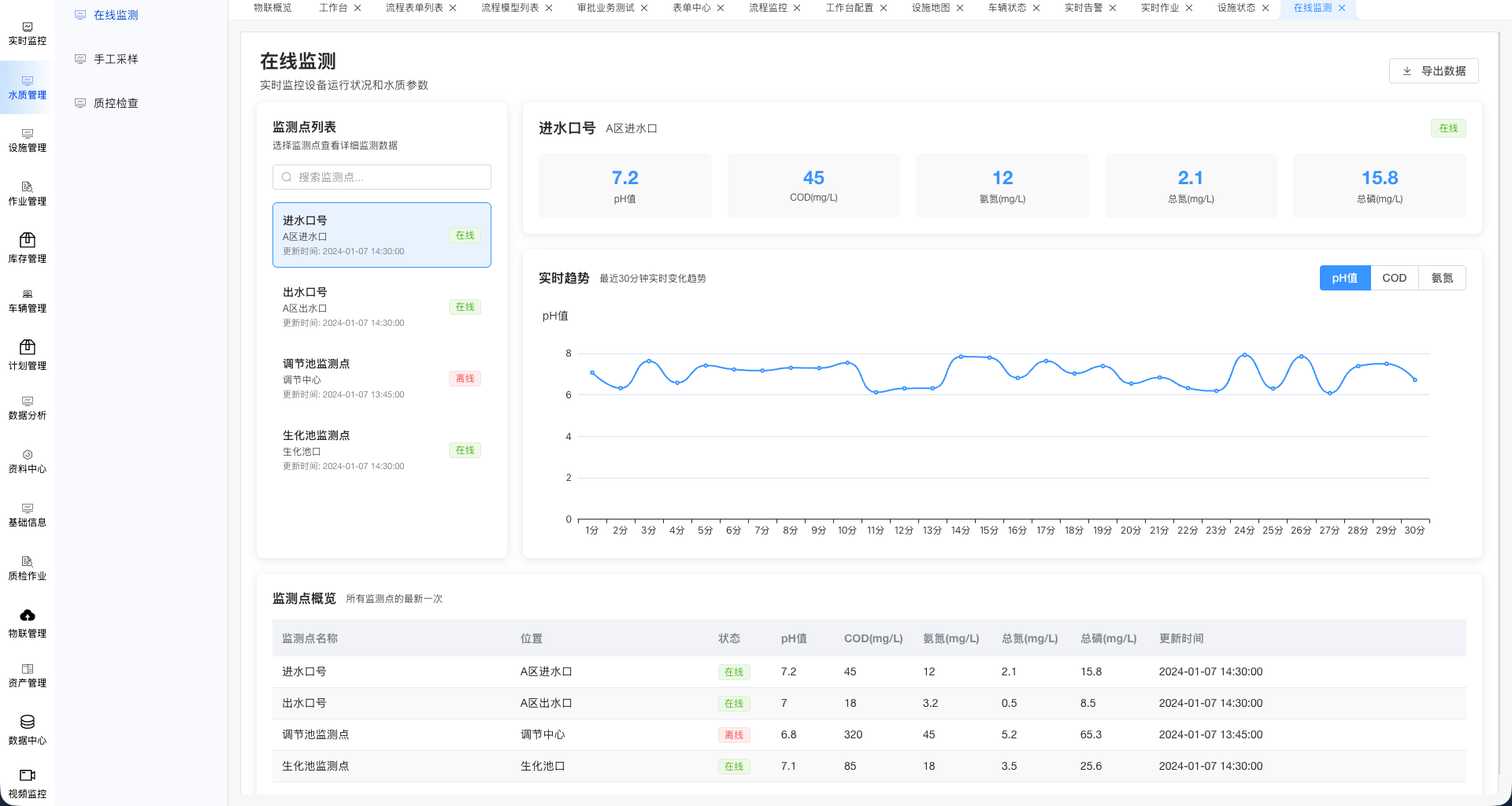Choose 出水口号 in the monitoring list
1512x806 pixels.
381,307
